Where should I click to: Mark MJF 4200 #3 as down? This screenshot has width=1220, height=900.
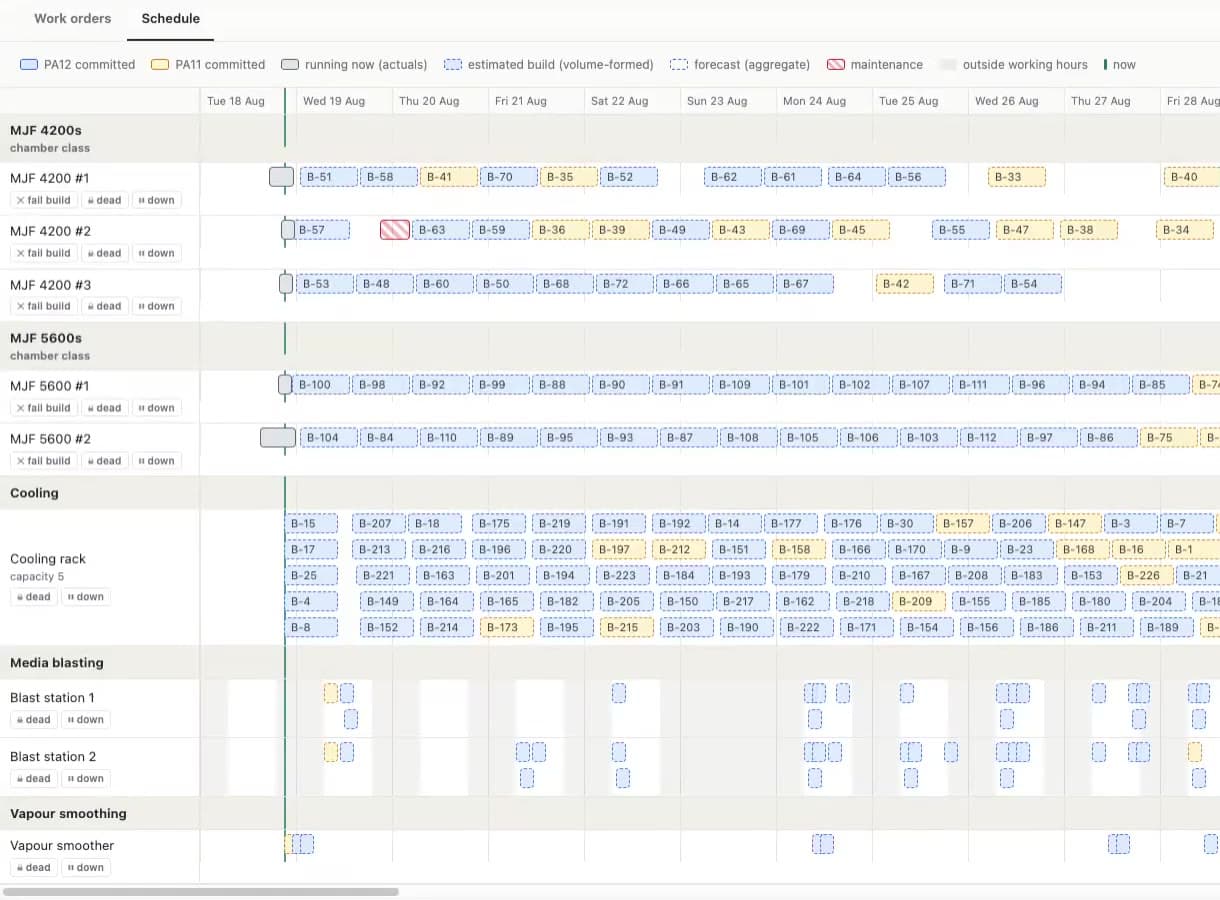156,306
